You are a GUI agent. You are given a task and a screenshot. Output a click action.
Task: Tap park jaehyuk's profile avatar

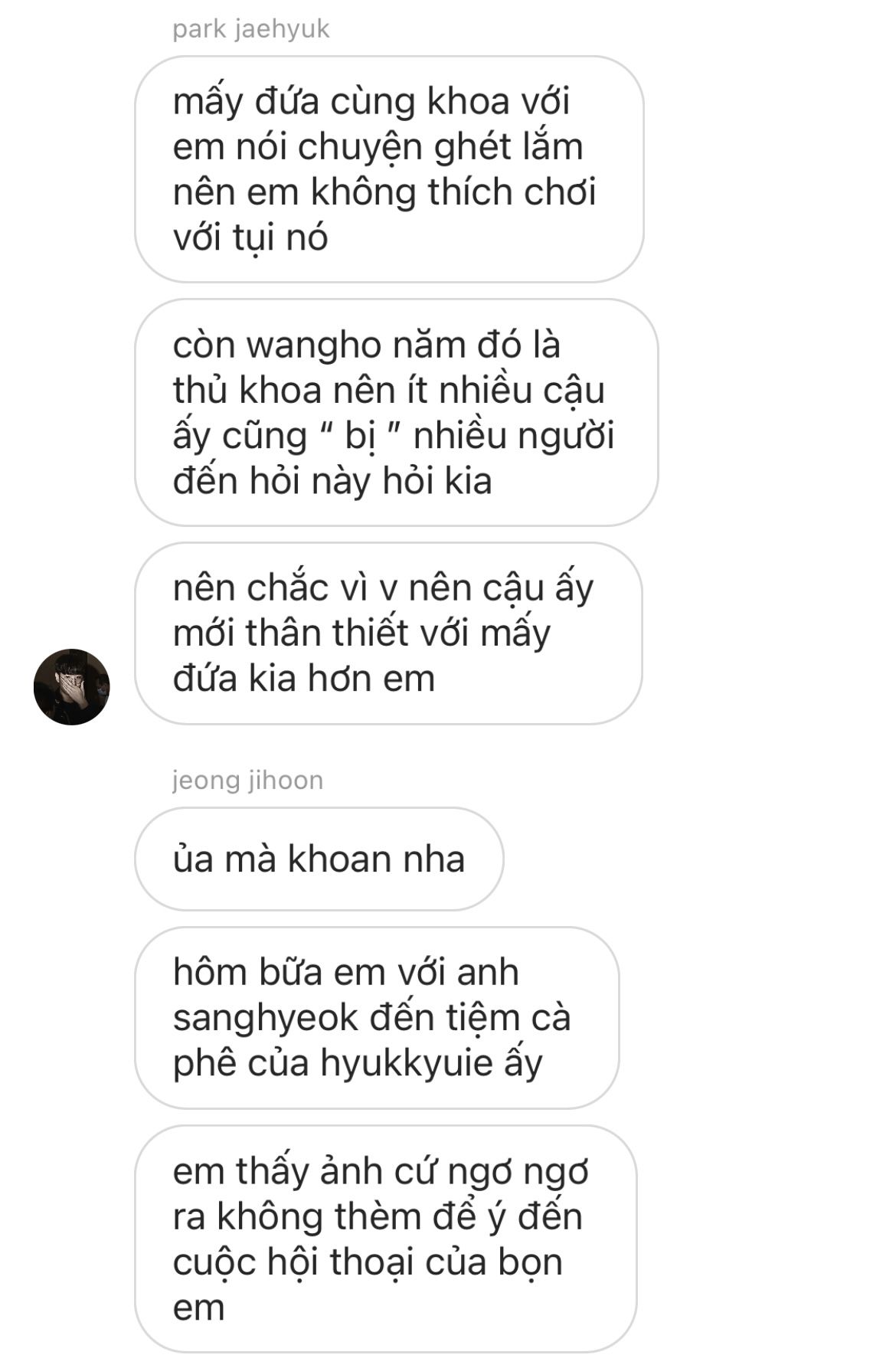72,686
